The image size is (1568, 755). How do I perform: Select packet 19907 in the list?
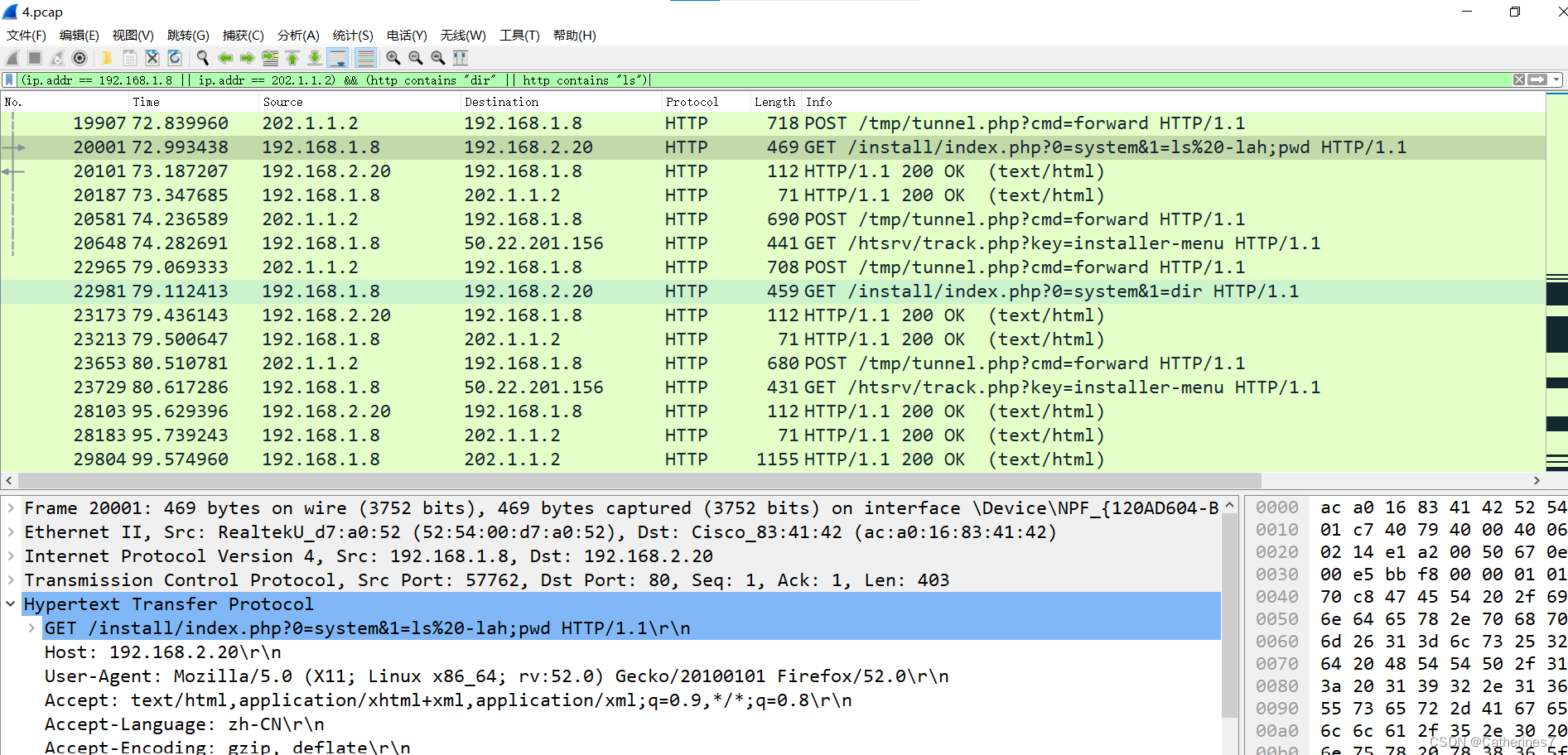tap(773, 123)
